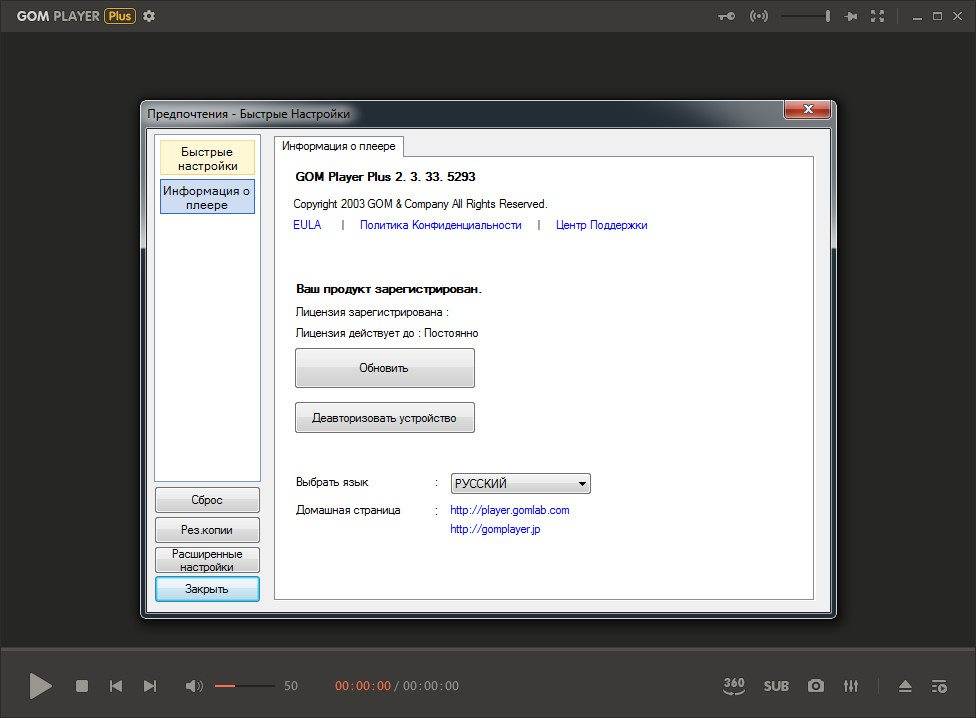Click the key icon in title bar
The height and width of the screenshot is (718, 976).
pos(726,16)
